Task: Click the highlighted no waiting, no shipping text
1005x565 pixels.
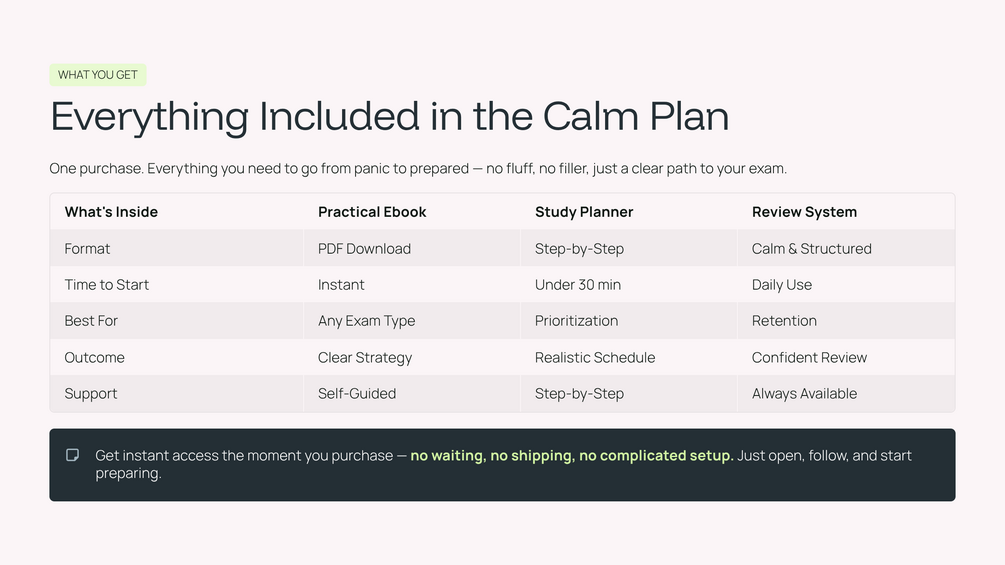Action: 492,455
